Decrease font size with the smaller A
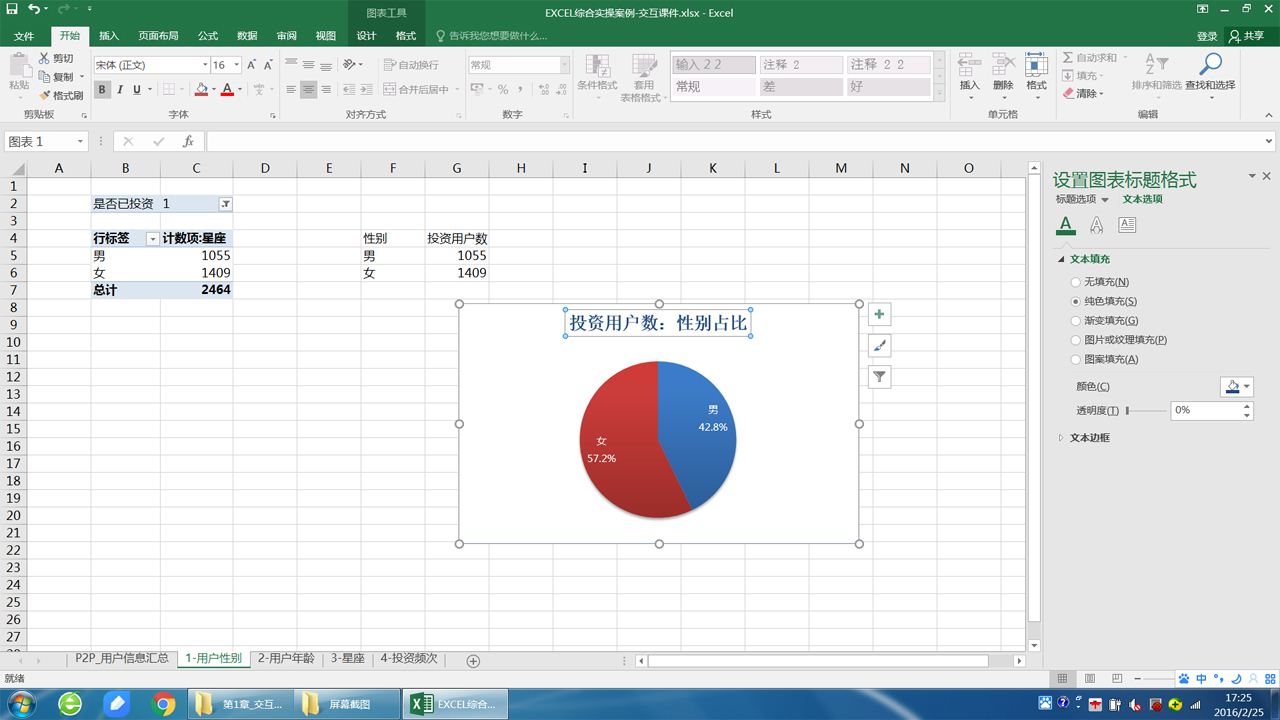Image resolution: width=1280 pixels, height=720 pixels. pyautogui.click(x=268, y=65)
